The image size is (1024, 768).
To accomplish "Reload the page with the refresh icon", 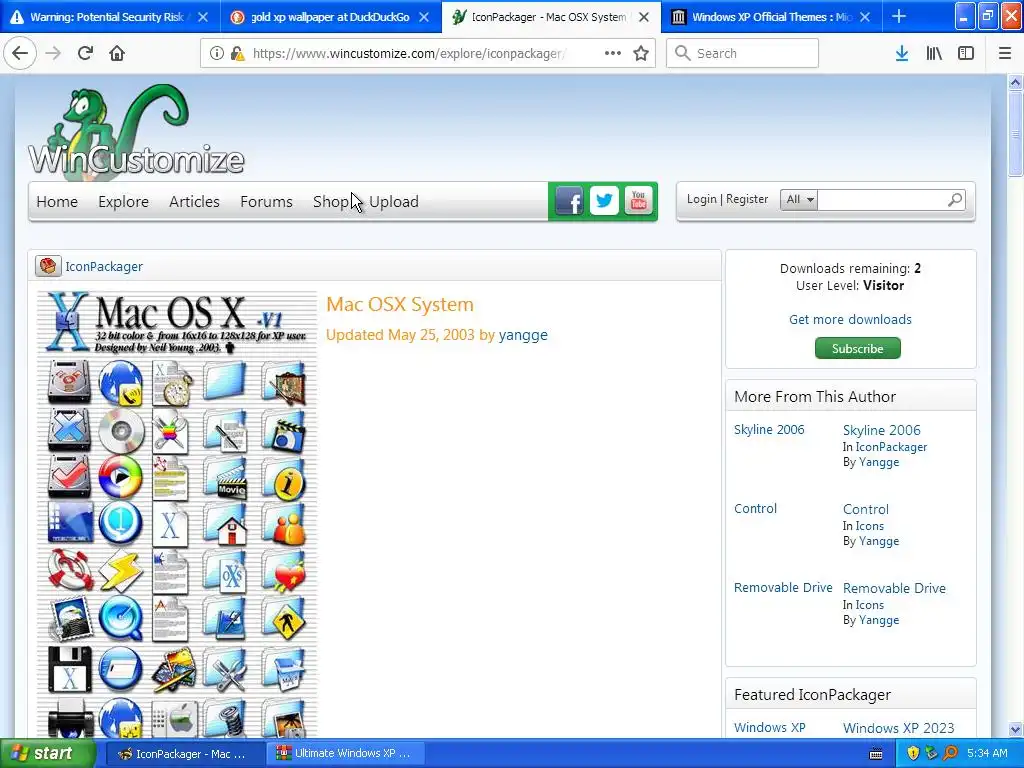I will click(x=85, y=53).
